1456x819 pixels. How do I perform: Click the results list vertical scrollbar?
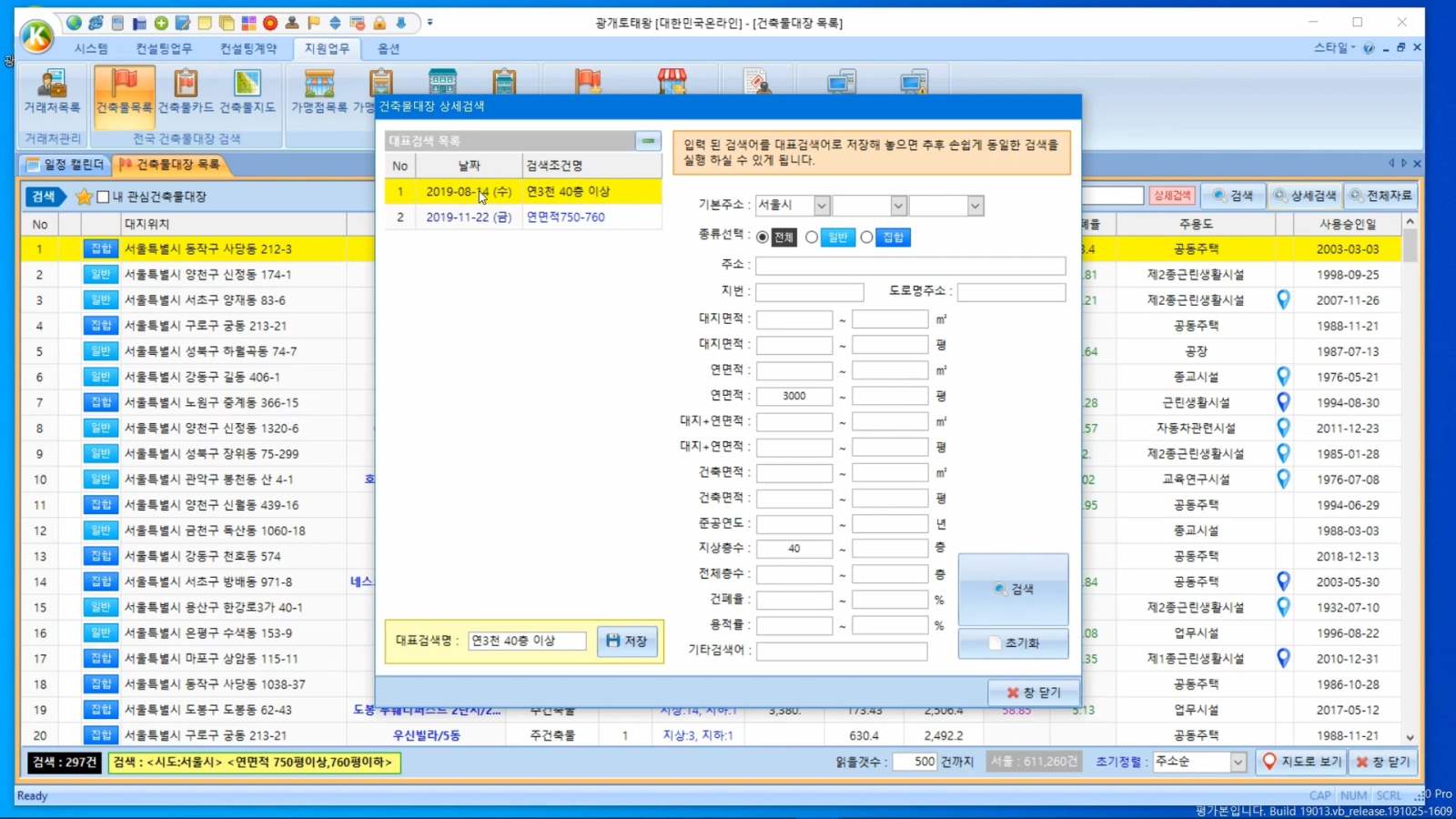point(1410,455)
